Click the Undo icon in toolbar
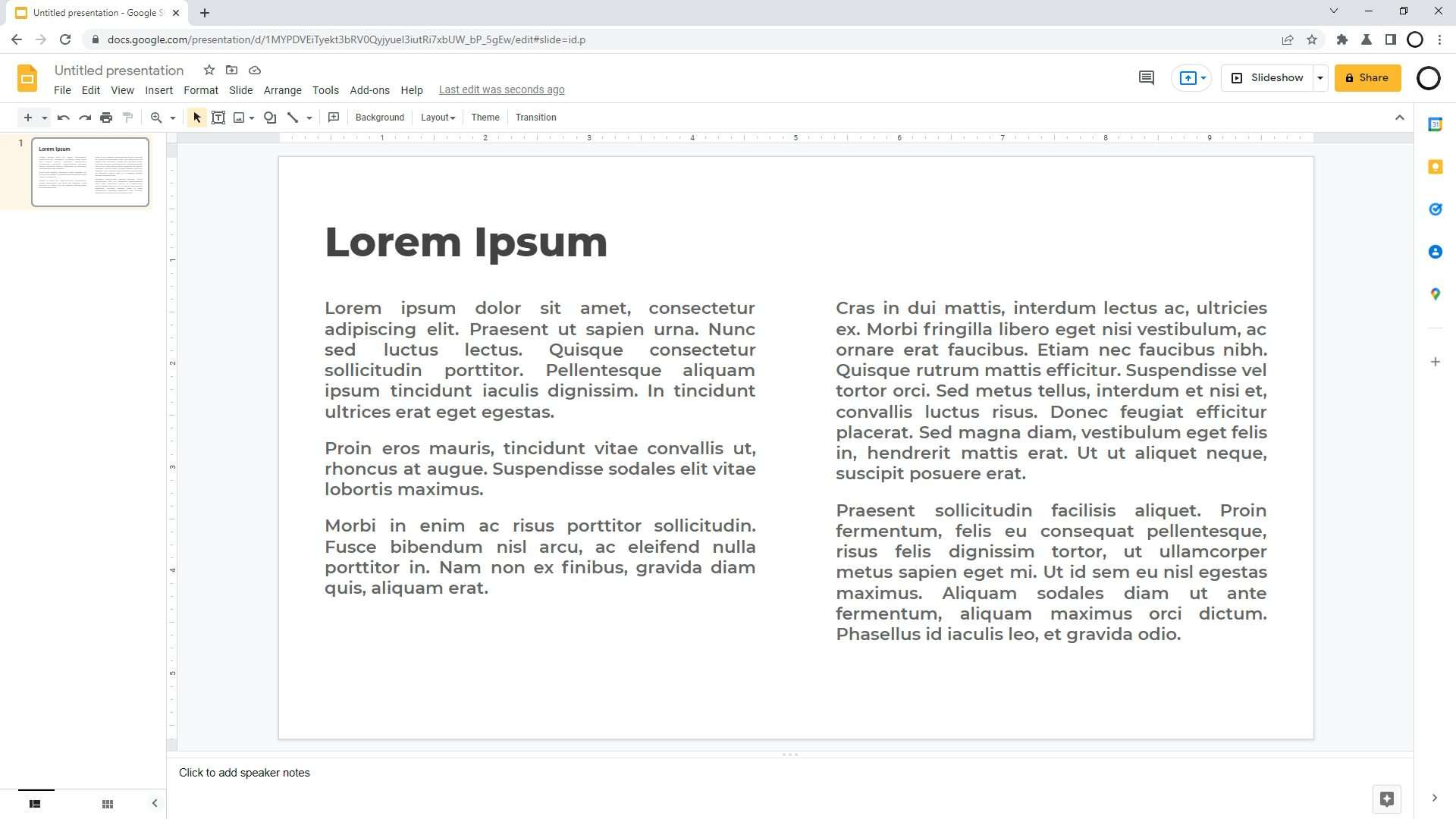Image resolution: width=1456 pixels, height=819 pixels. (62, 117)
